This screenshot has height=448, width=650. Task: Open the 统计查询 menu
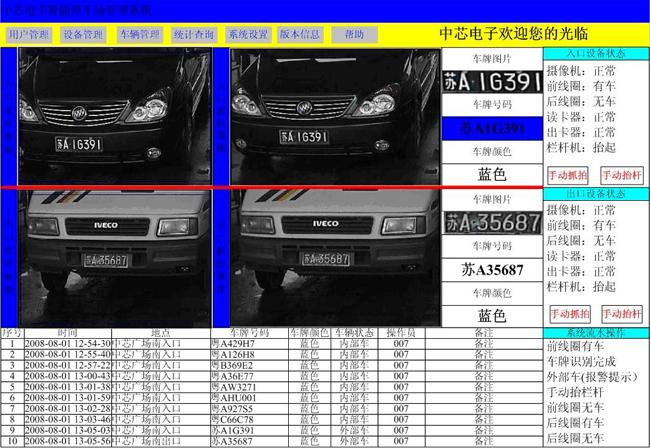tap(193, 34)
